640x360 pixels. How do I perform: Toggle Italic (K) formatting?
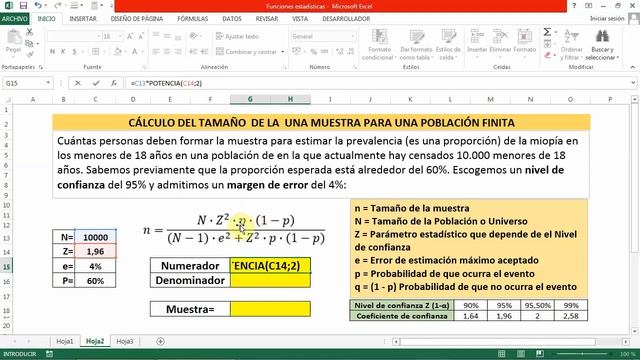[63, 51]
